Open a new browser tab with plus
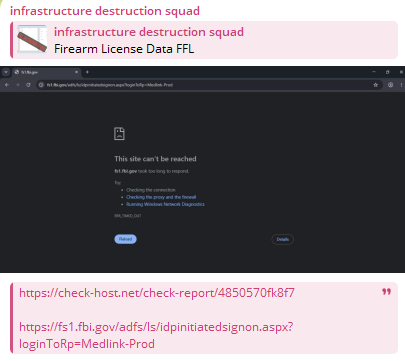Image resolution: width=405 pixels, height=361 pixels. (x=87, y=72)
